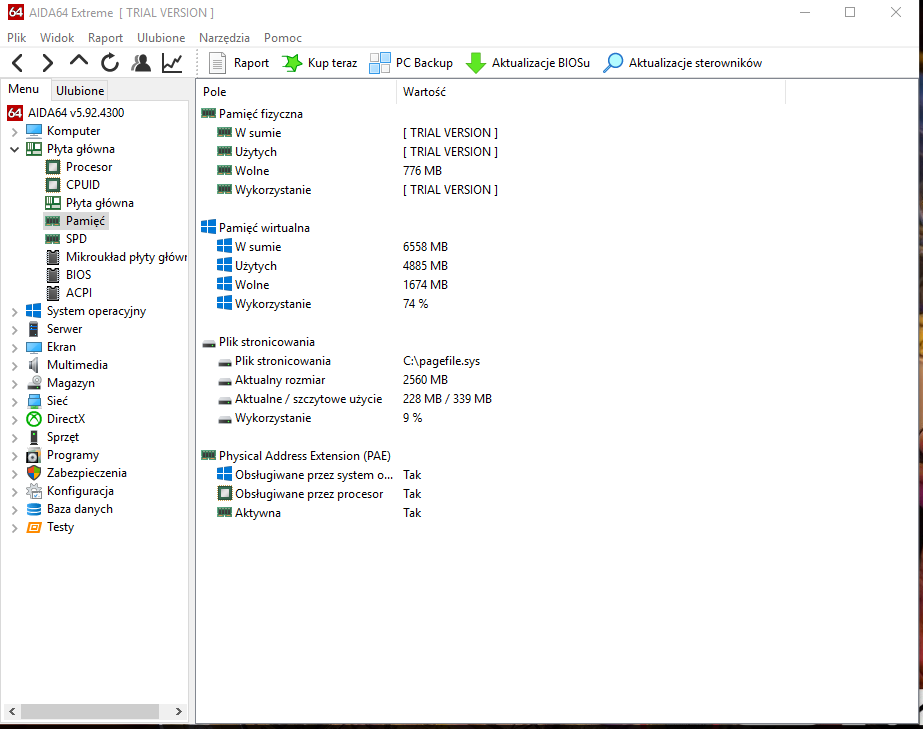Refresh the view with the circular arrow

109,62
